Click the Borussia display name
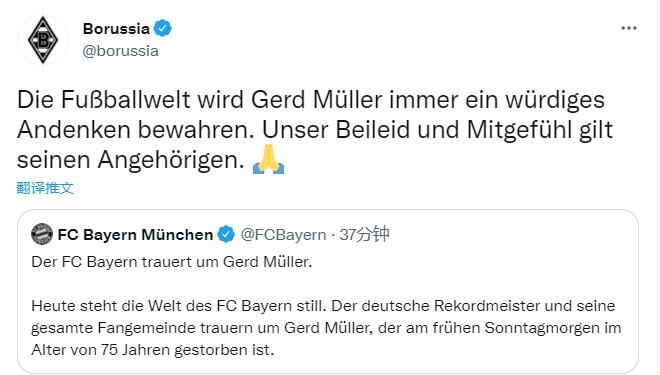 (x=116, y=29)
